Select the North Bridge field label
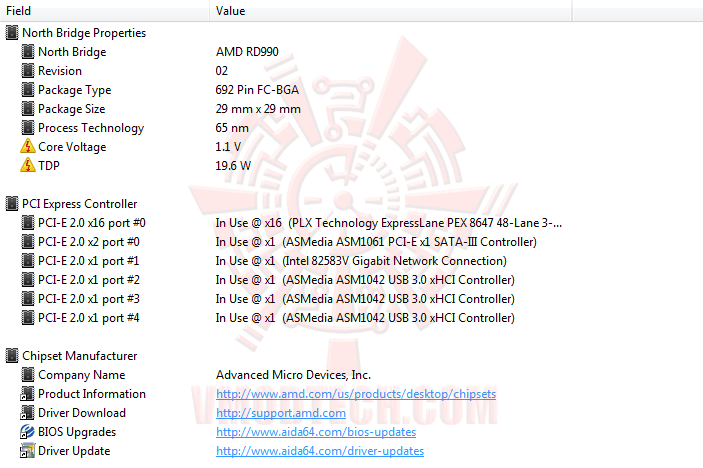 pos(72,52)
